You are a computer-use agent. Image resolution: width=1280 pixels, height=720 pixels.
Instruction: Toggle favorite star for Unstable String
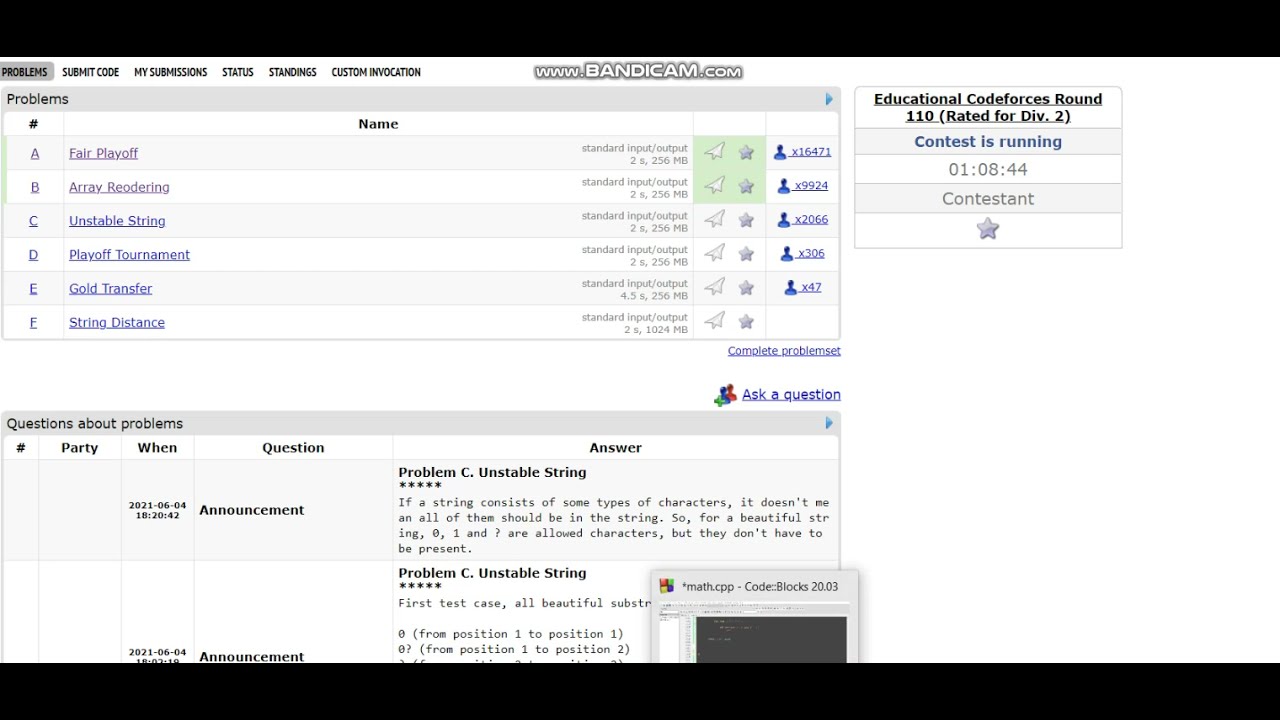pyautogui.click(x=746, y=220)
